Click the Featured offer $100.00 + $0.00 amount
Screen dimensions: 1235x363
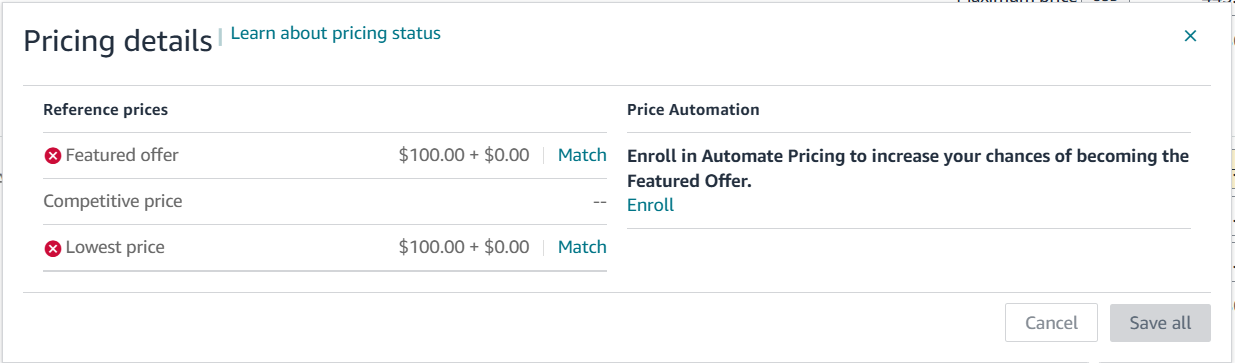[x=464, y=155]
